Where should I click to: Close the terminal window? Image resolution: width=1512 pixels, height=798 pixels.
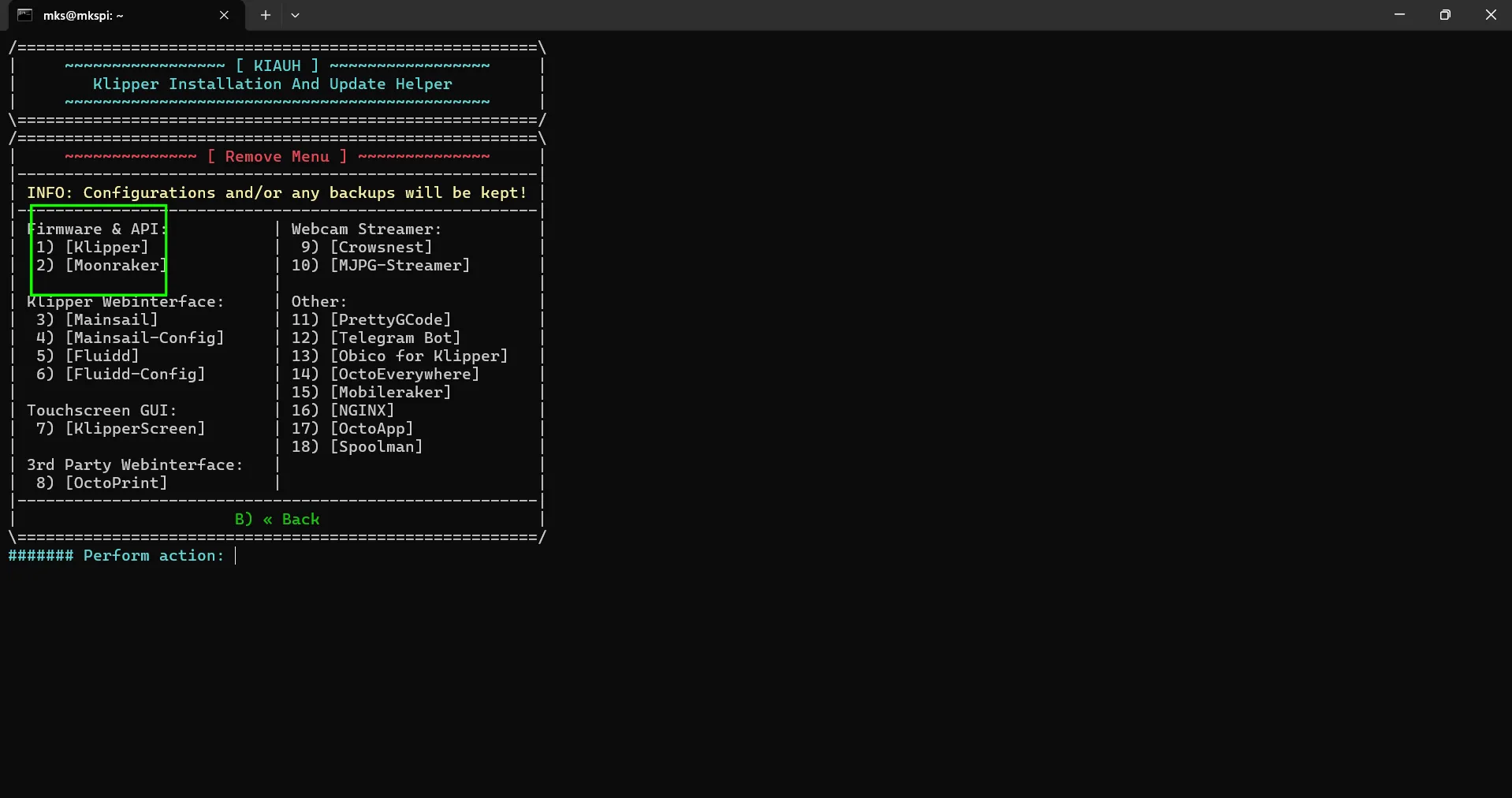point(1490,15)
